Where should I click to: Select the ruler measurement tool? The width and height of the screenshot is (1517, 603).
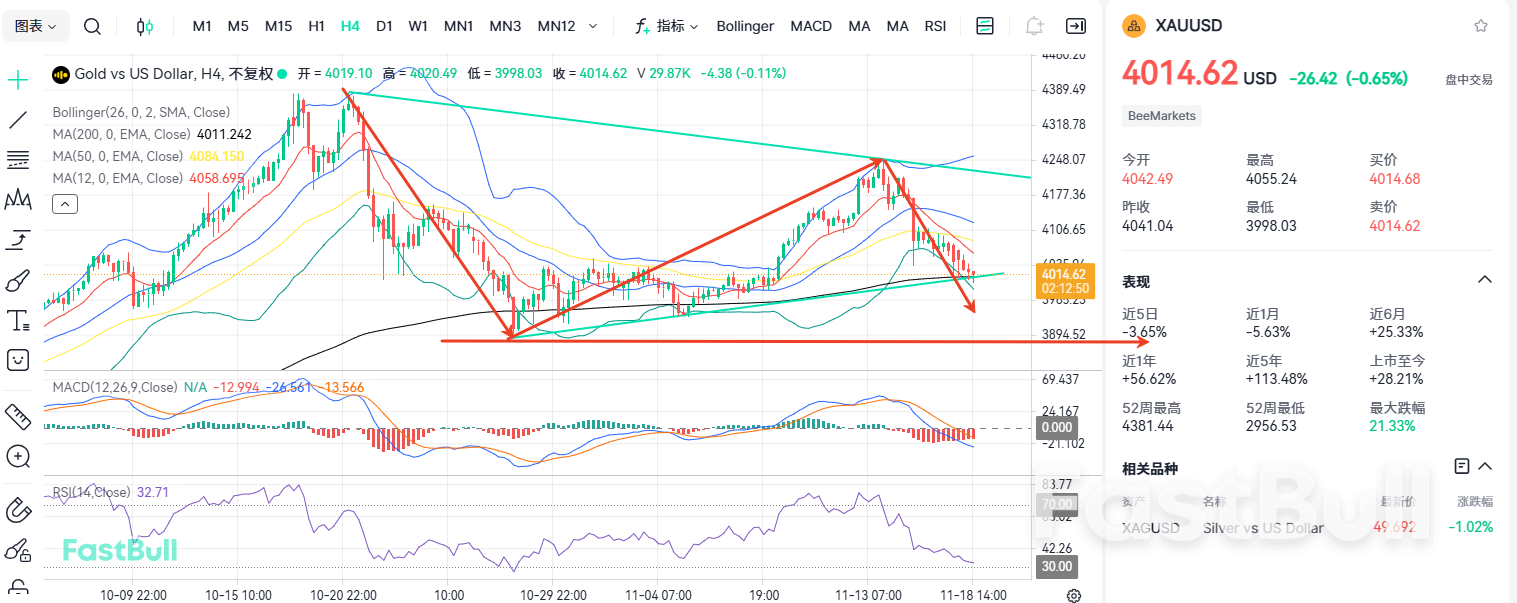pos(17,416)
